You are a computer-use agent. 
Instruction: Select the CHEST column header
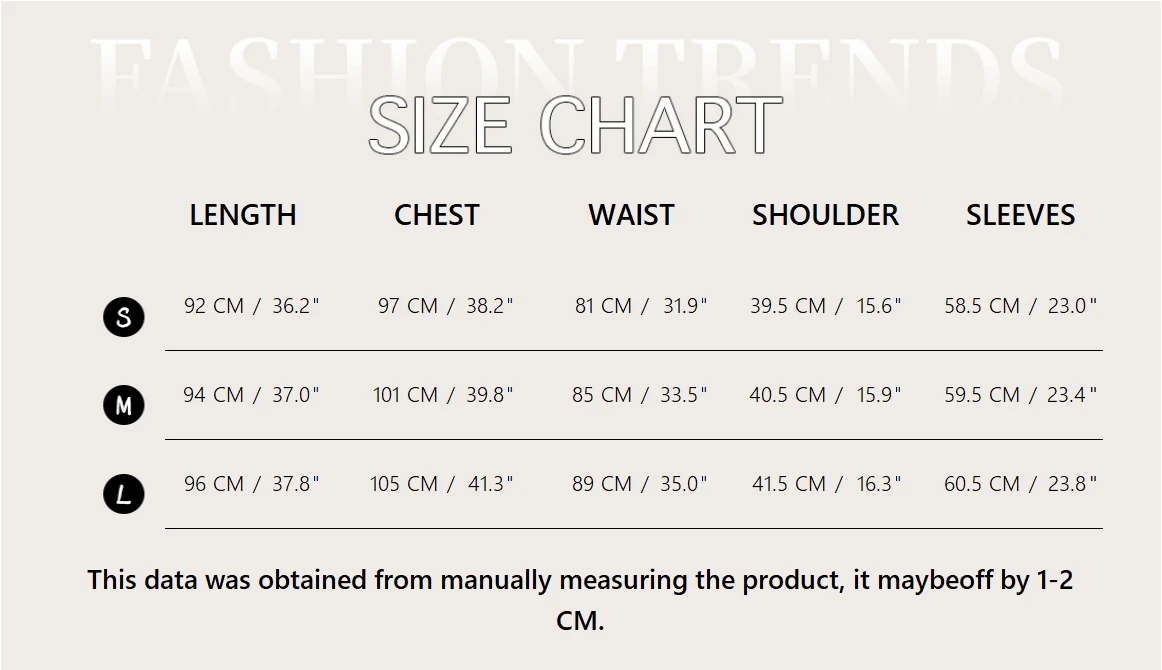[437, 215]
